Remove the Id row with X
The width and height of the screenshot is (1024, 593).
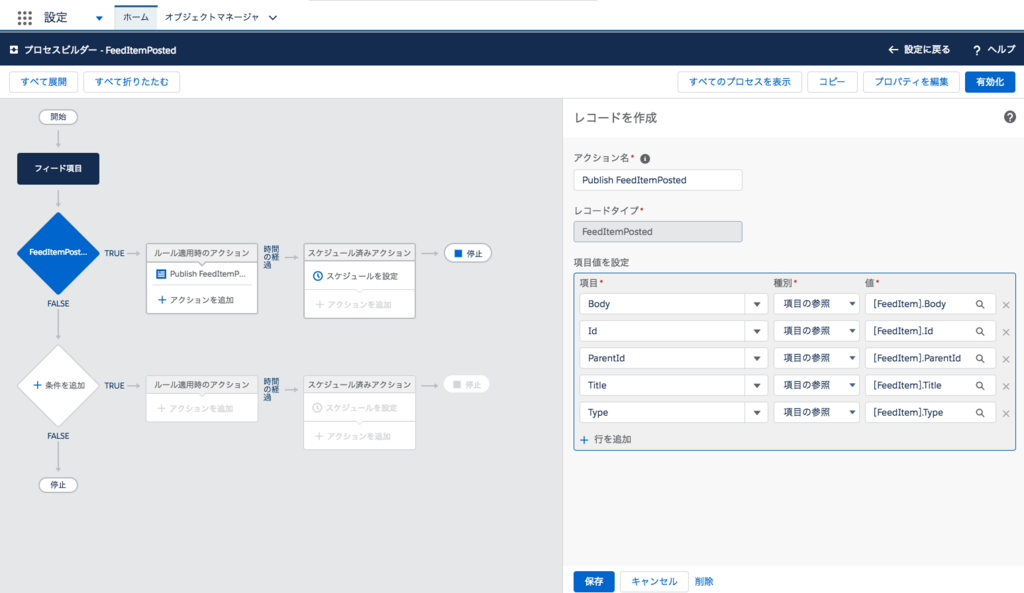[1006, 332]
